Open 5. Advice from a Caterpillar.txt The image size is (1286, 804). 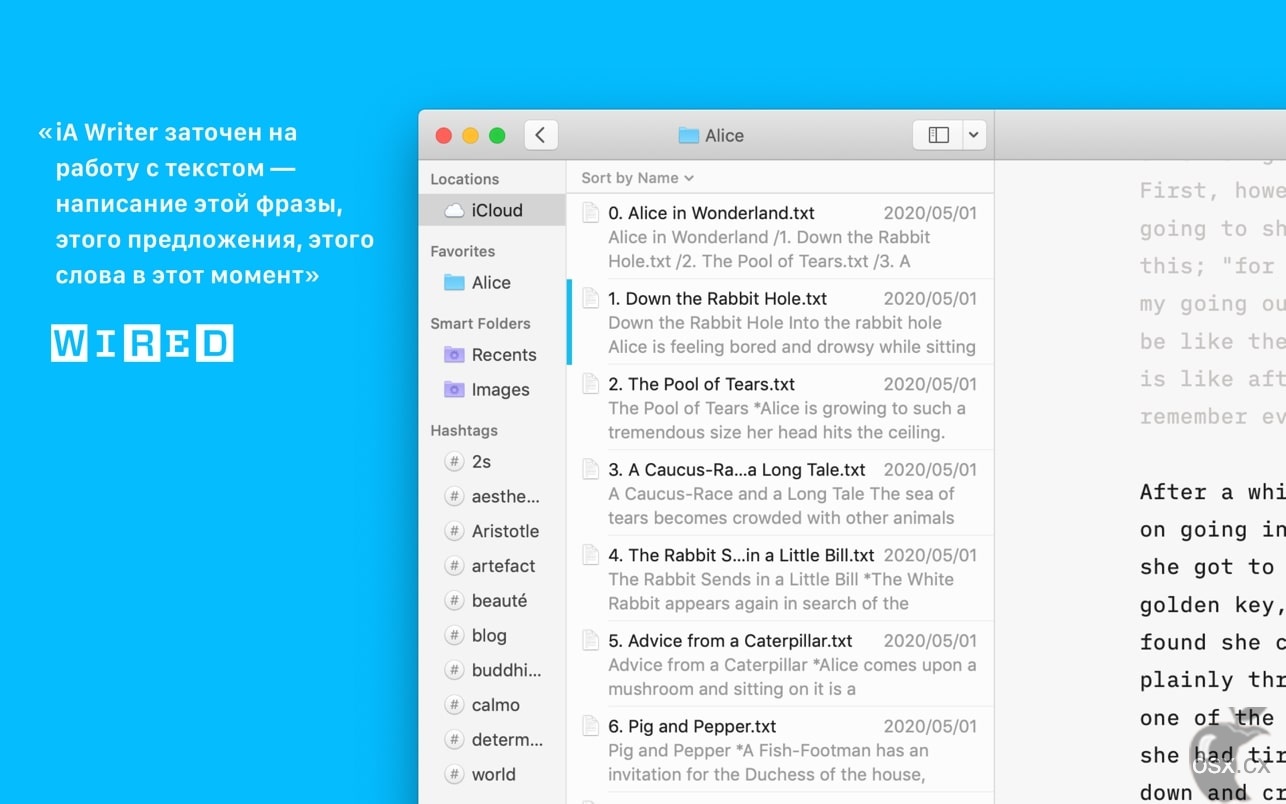tap(780, 664)
